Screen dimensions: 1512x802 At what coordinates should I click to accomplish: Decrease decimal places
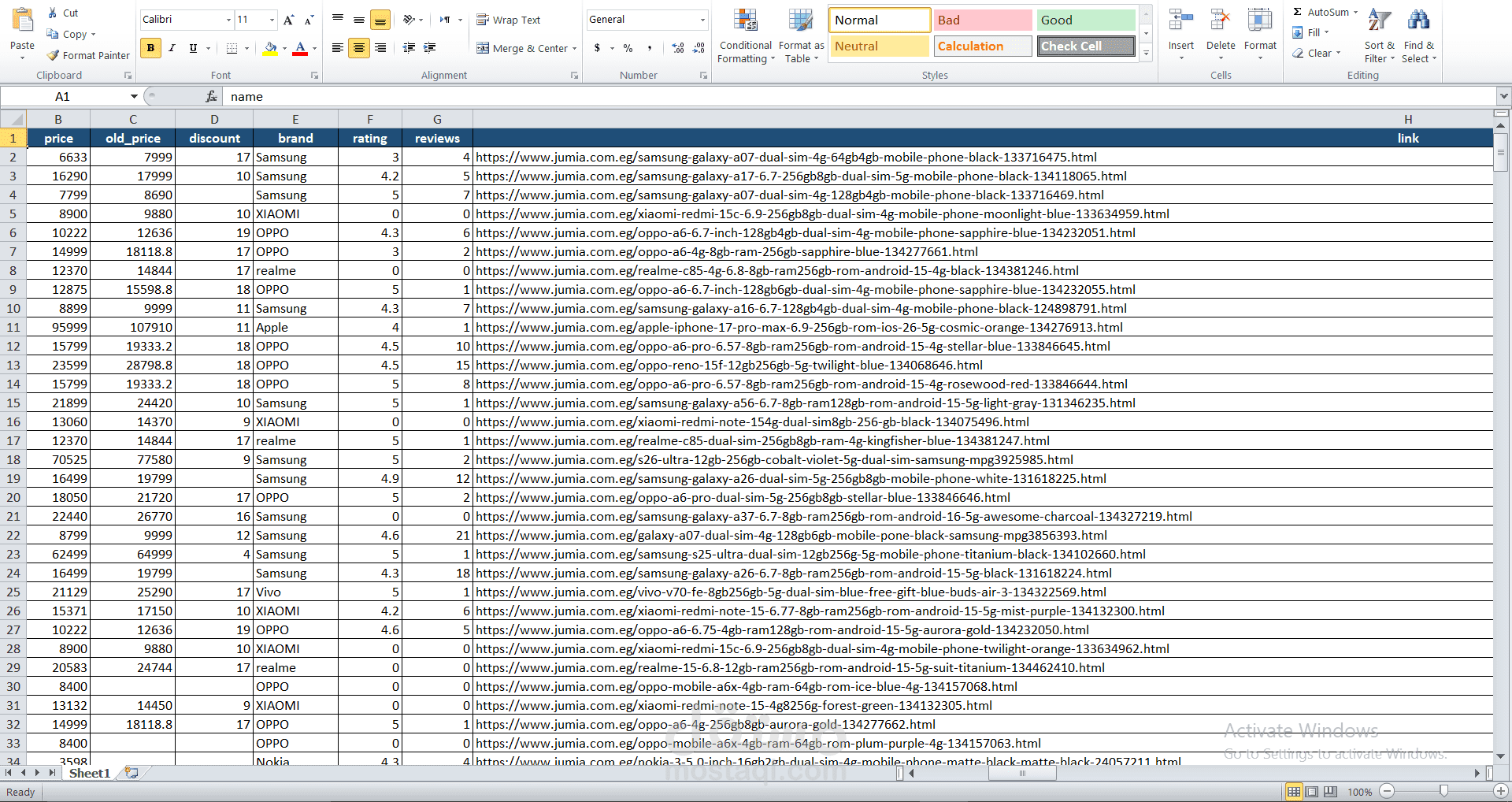click(x=699, y=48)
